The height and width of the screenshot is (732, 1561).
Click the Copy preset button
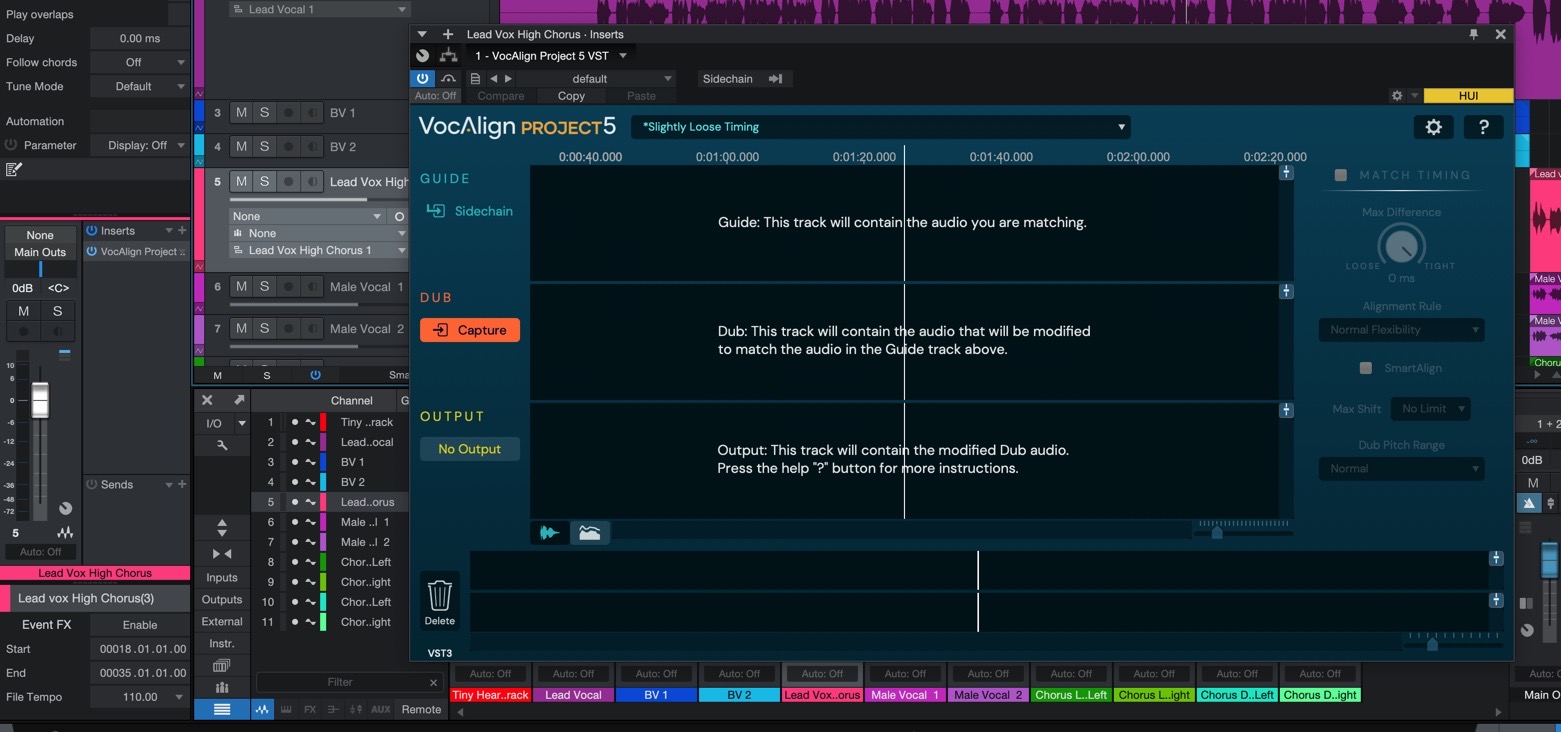tap(571, 96)
